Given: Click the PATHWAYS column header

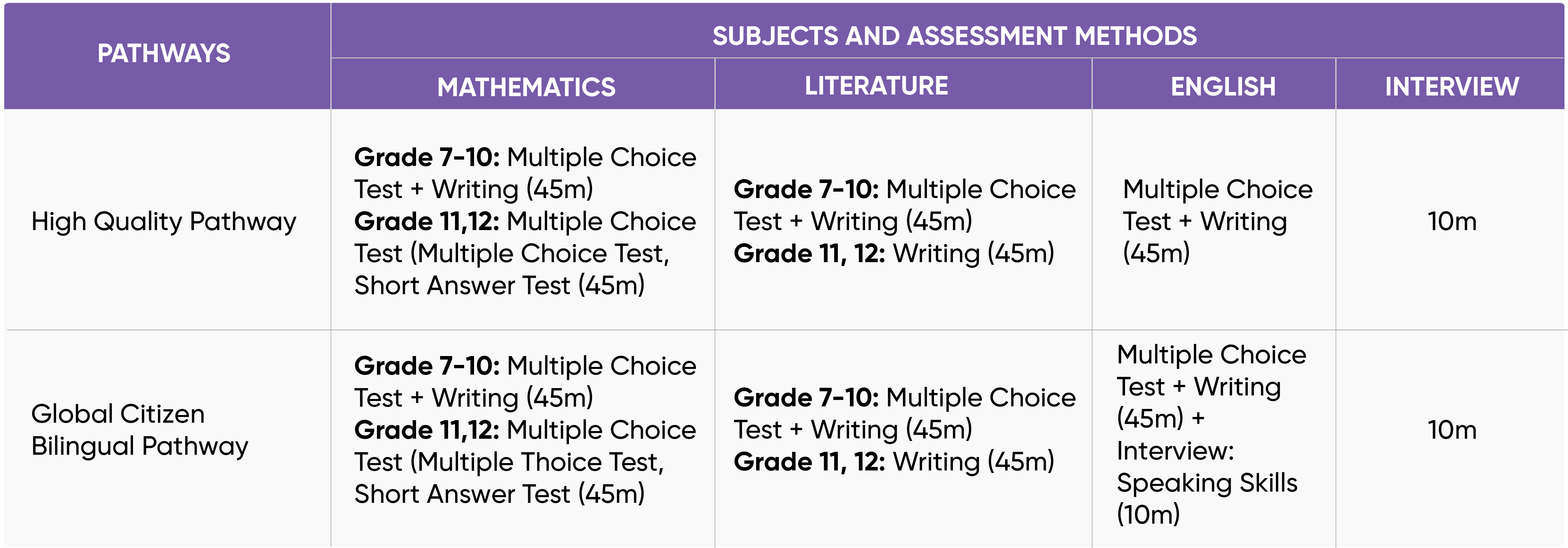Looking at the screenshot, I should pyautogui.click(x=164, y=54).
